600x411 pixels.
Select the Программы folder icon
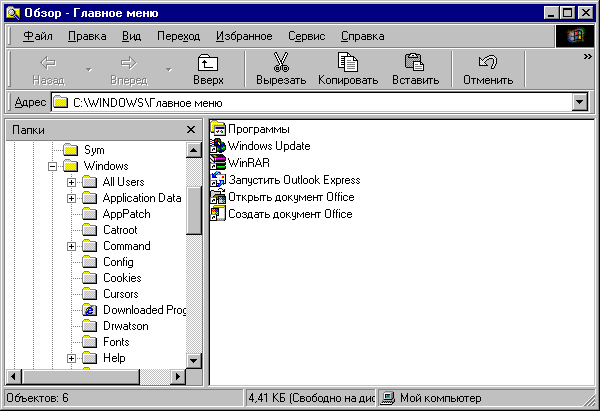coord(218,129)
